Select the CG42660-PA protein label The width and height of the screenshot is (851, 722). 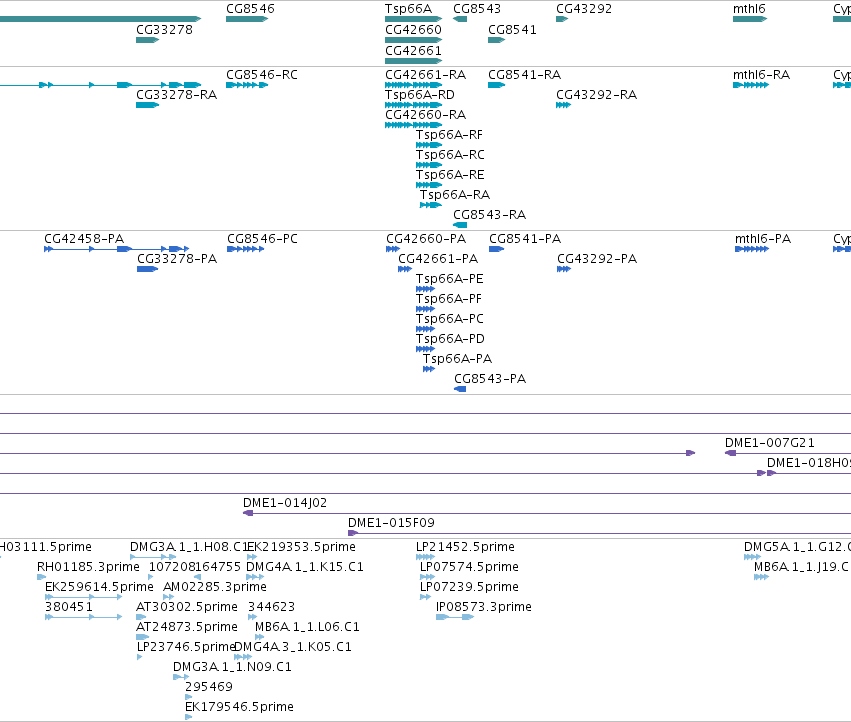tap(426, 239)
